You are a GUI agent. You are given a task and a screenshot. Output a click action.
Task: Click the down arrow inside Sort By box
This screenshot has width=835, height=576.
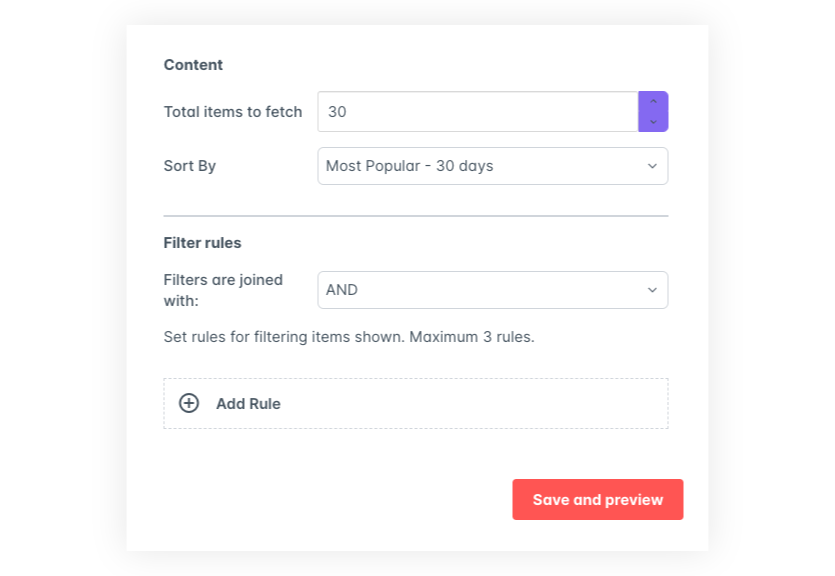click(652, 166)
